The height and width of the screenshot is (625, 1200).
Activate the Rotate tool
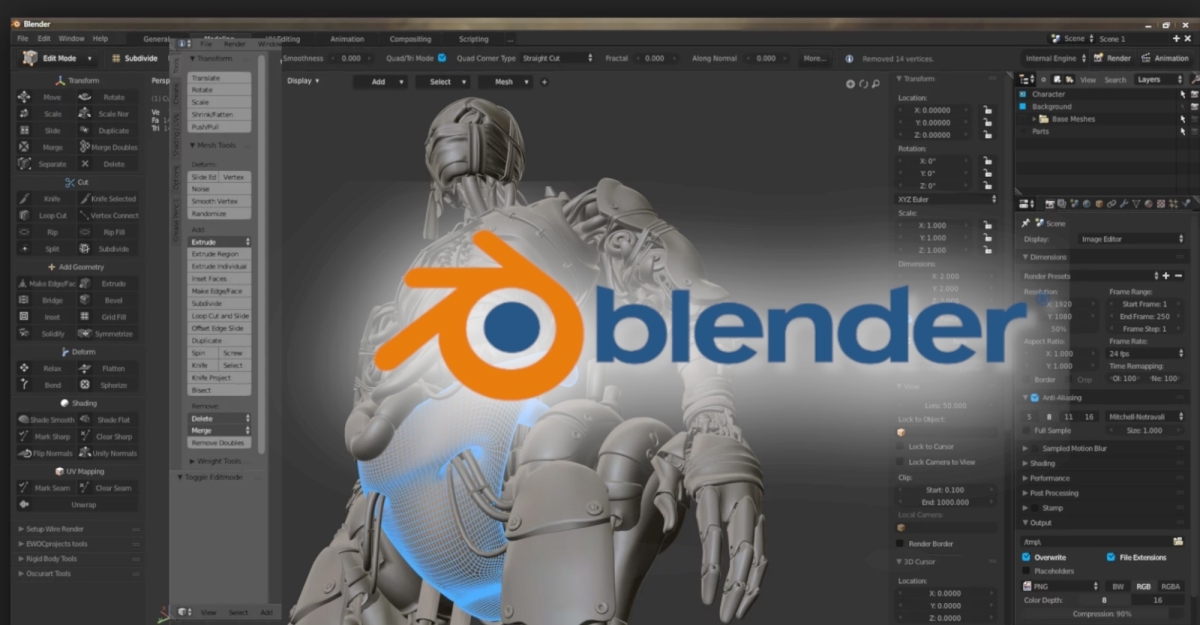pos(108,98)
